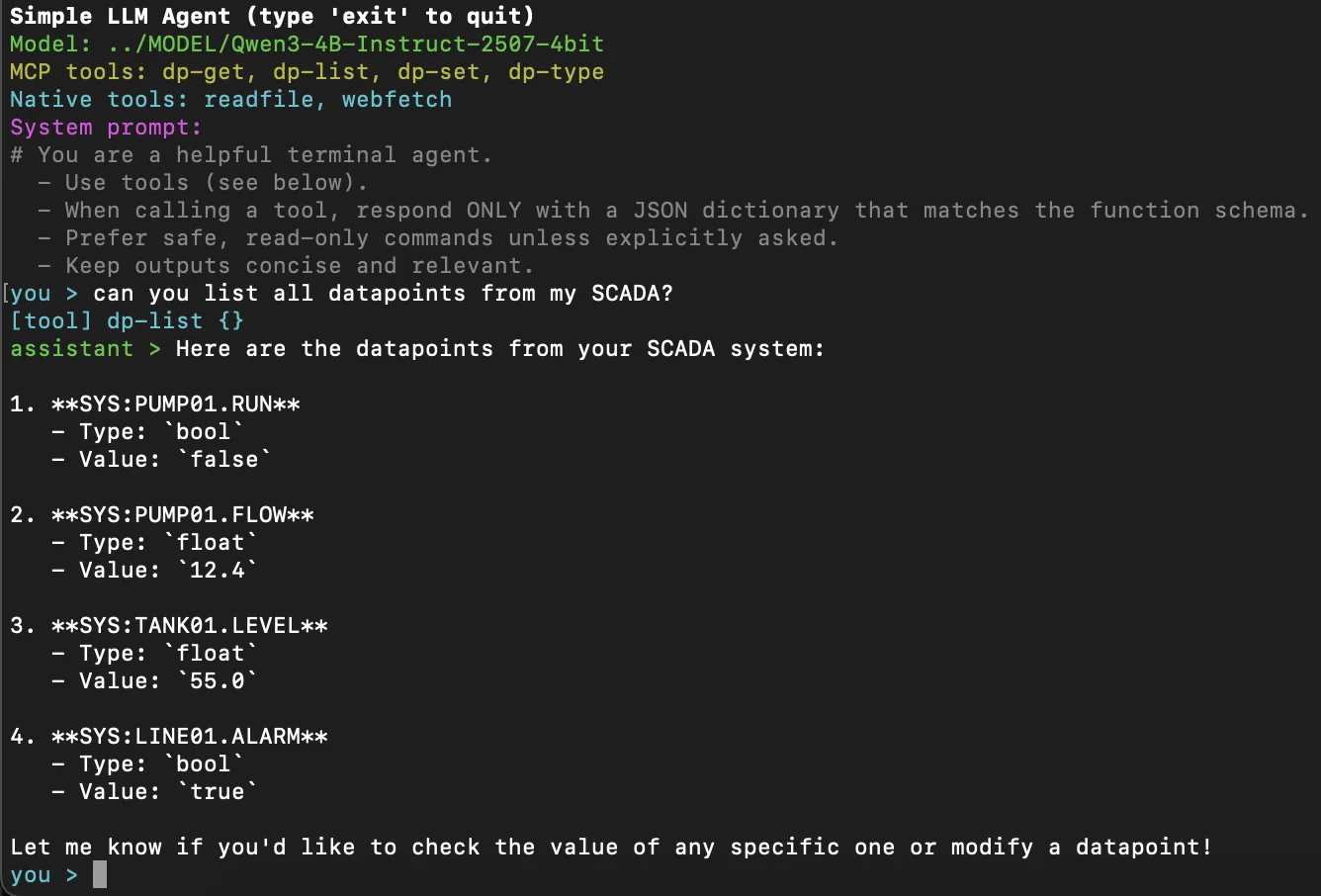
Task: Click the SYS:PUMP01.FLOW datapoint name
Action: [183, 515]
